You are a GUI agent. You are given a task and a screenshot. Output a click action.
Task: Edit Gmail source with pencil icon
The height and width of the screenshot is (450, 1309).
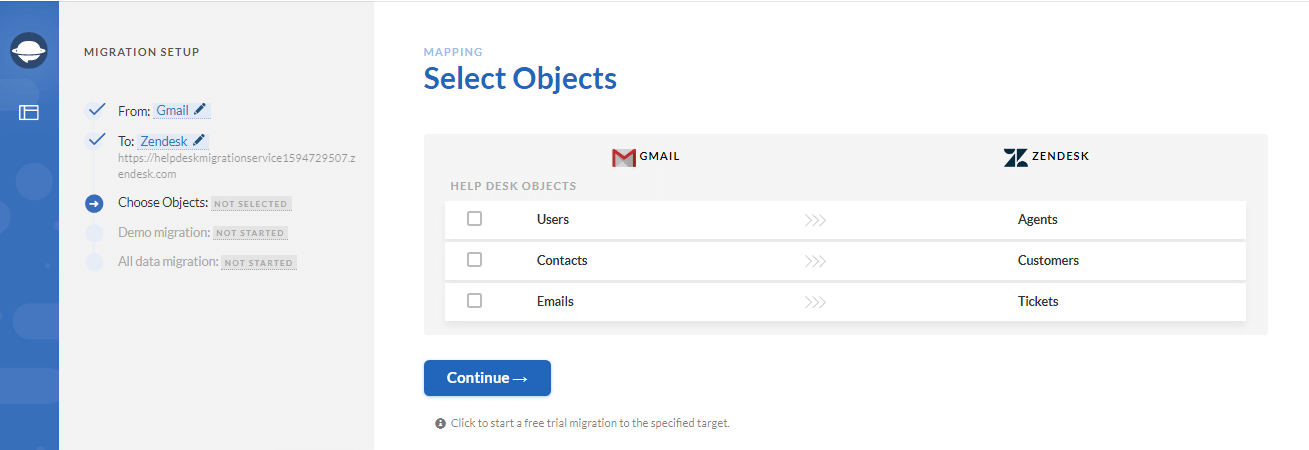pyautogui.click(x=200, y=110)
